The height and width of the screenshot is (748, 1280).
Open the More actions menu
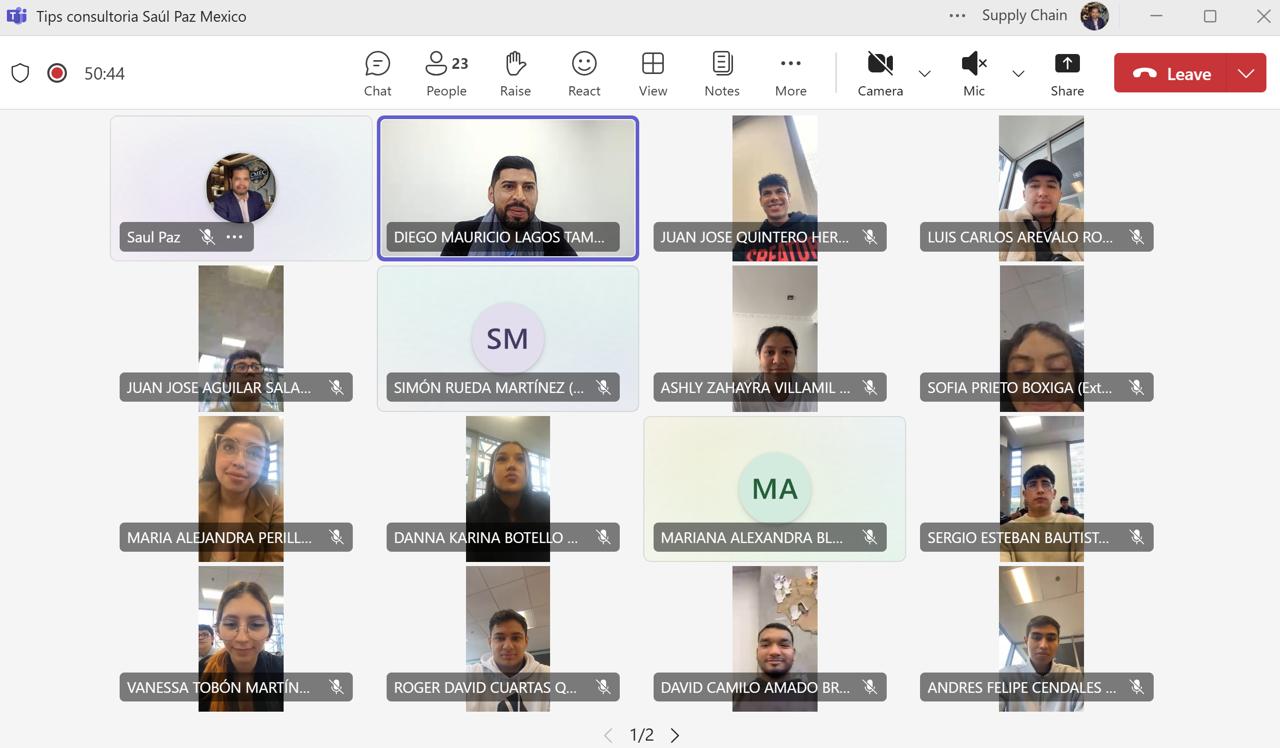pos(790,74)
